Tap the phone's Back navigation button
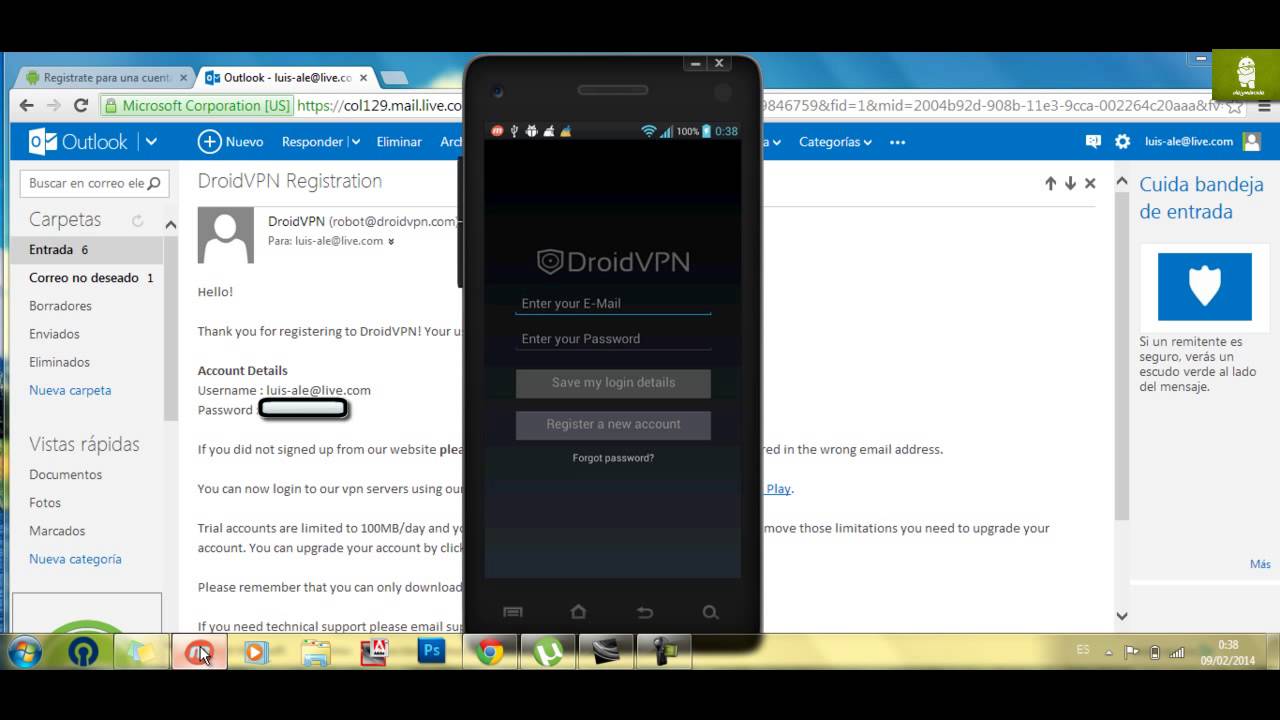Viewport: 1280px width, 720px height. 644,612
